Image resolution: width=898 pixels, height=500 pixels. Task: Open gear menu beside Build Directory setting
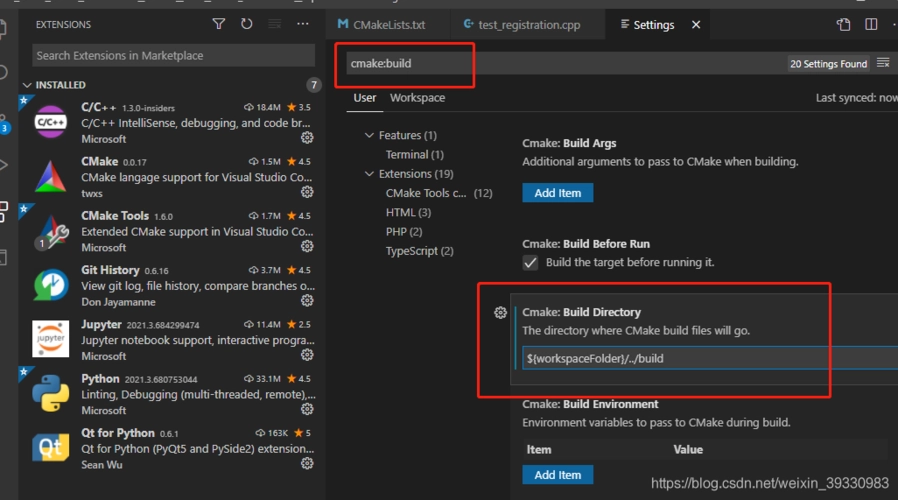point(501,313)
